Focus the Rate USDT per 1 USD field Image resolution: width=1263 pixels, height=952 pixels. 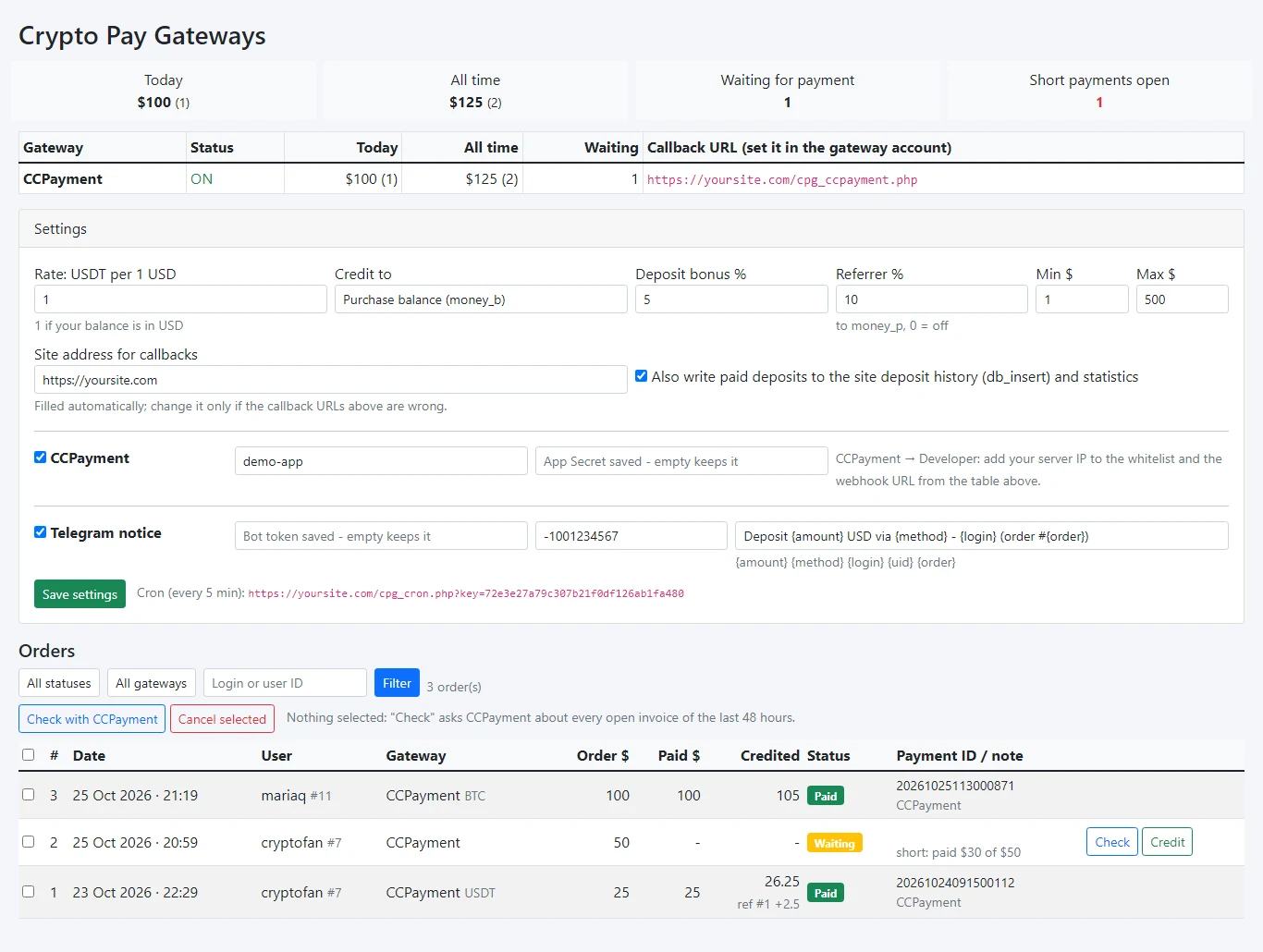[x=180, y=299]
